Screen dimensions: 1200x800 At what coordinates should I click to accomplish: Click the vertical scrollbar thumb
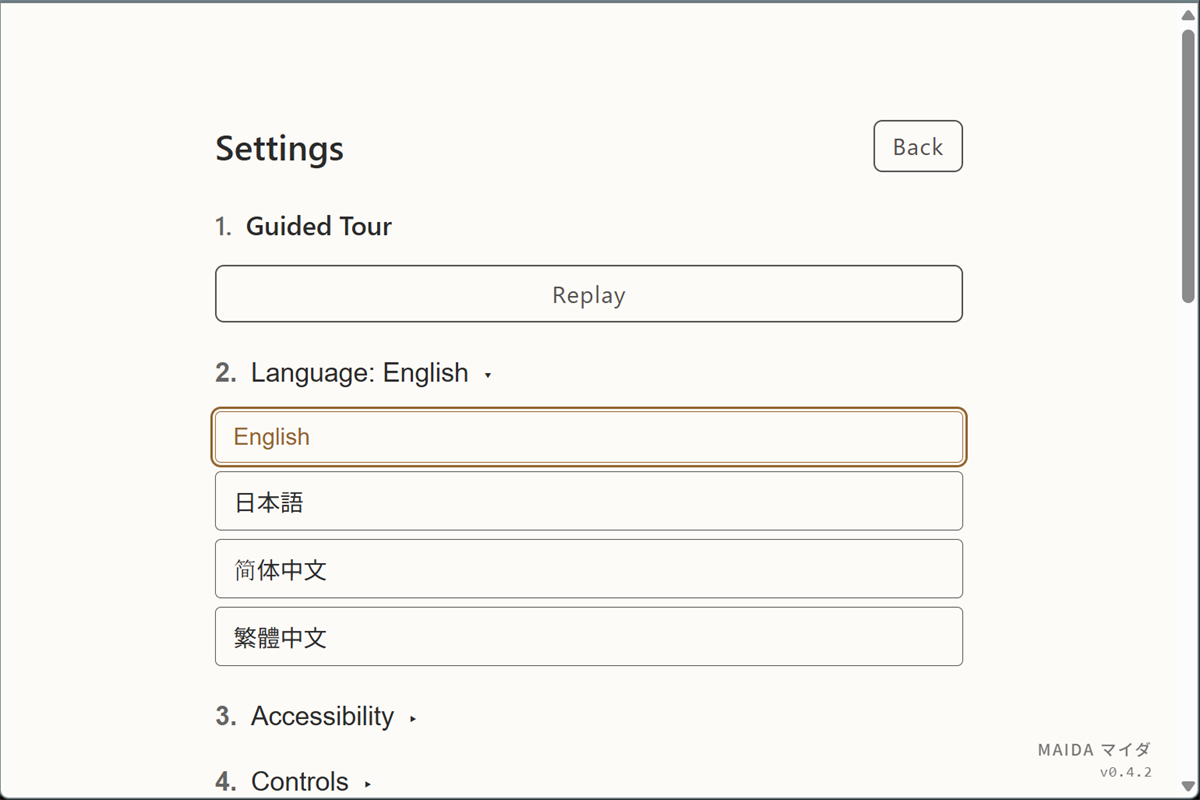point(1188,165)
